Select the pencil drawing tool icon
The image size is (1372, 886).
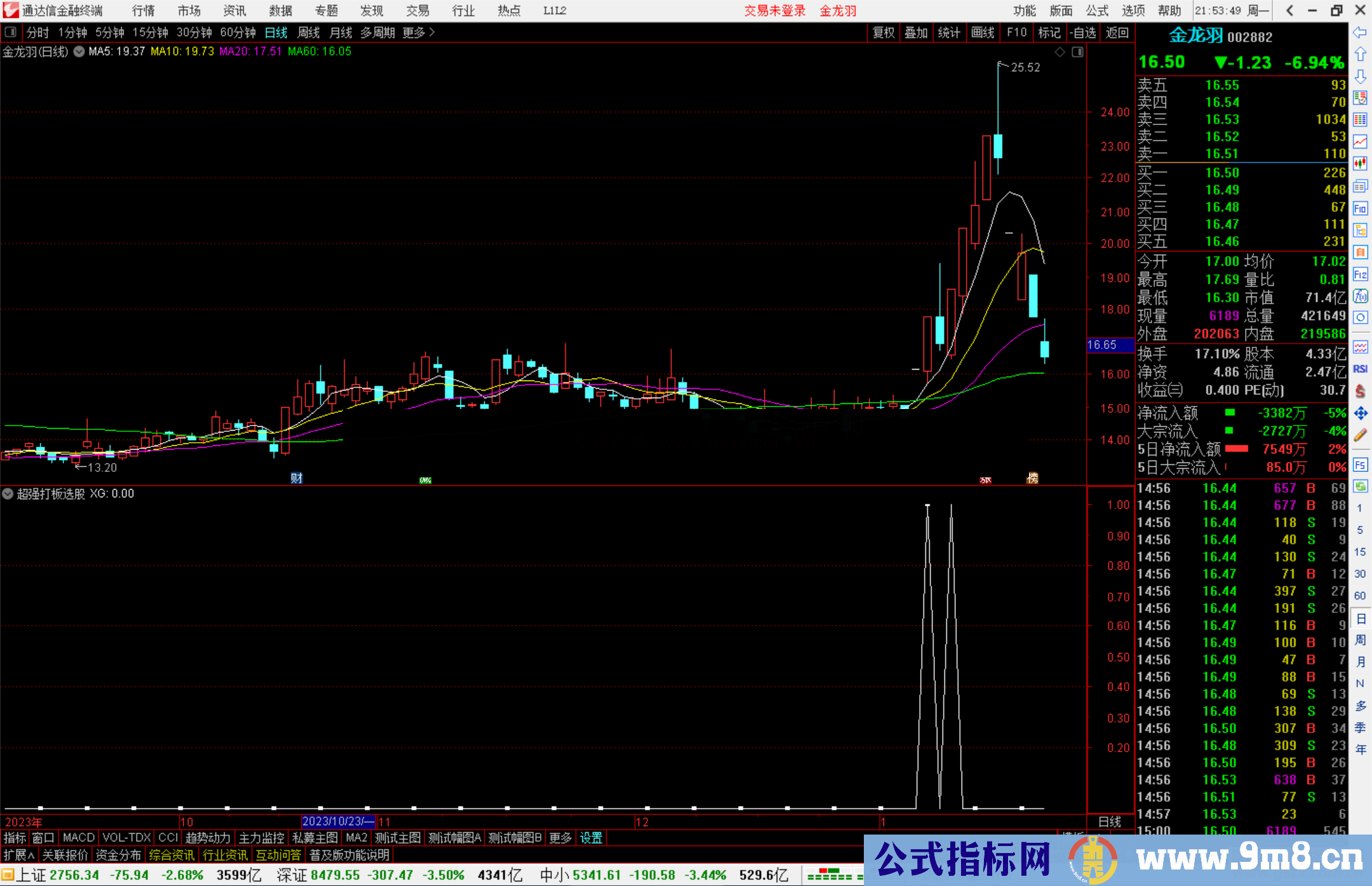[x=1360, y=436]
